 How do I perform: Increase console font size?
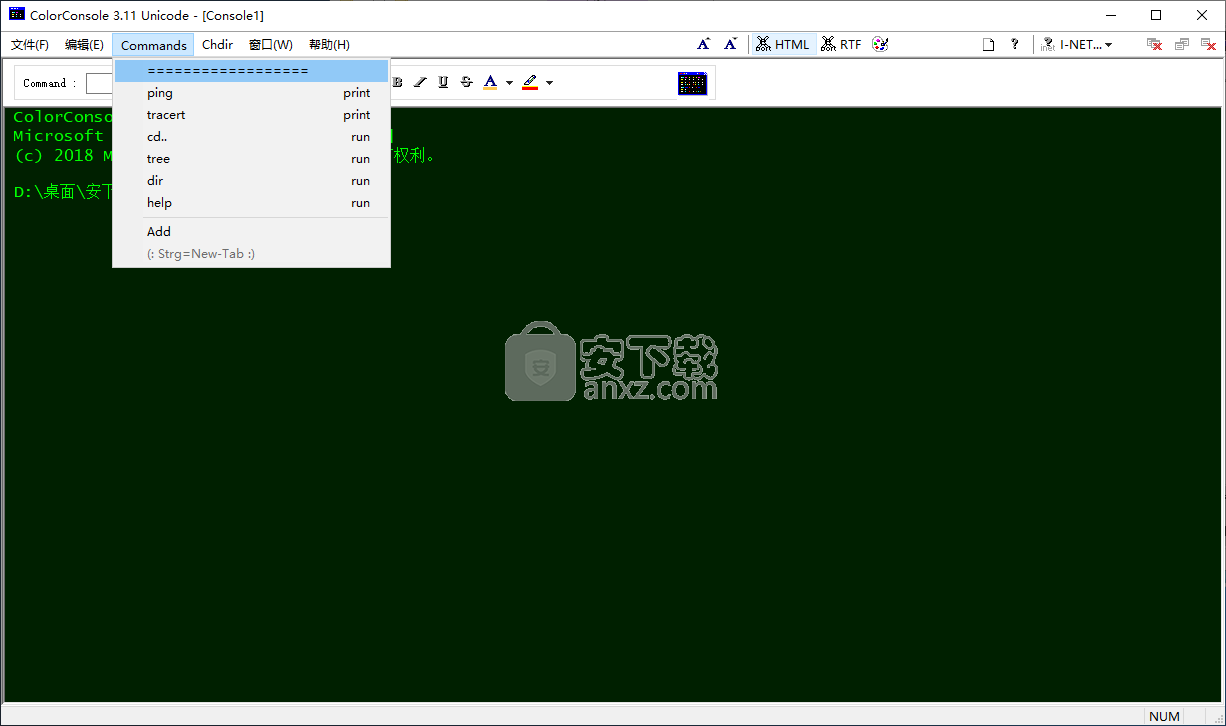[704, 44]
